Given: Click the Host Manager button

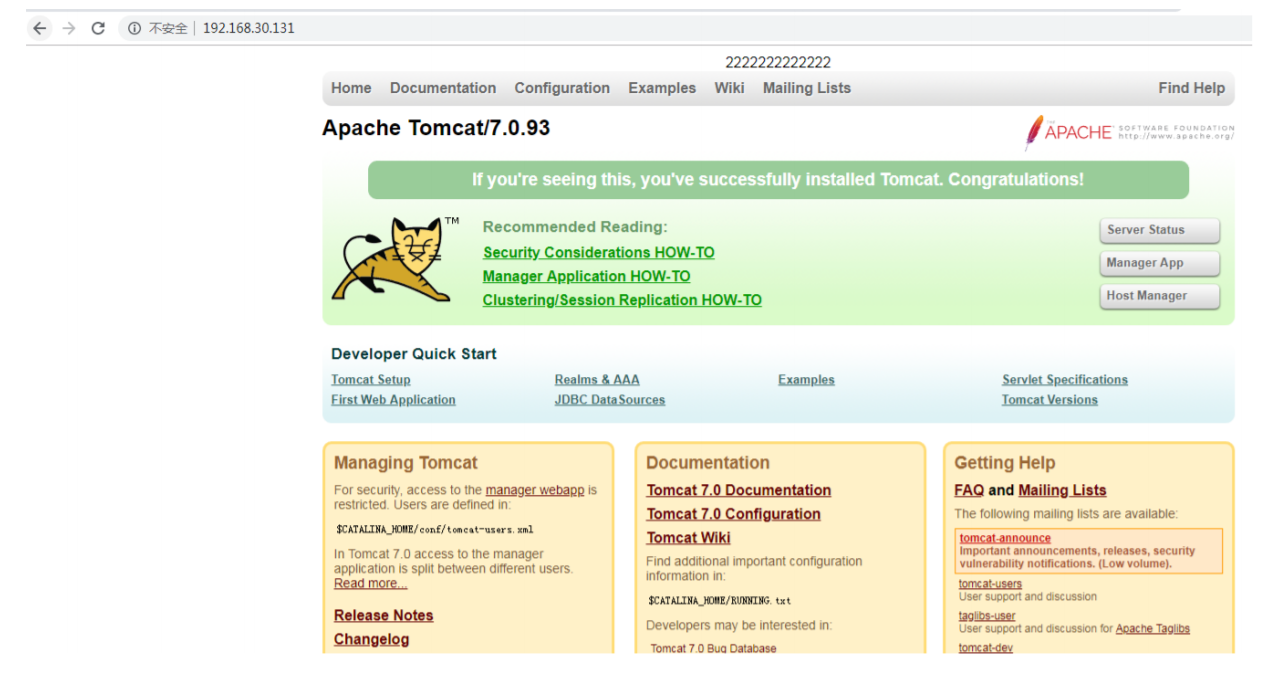Looking at the screenshot, I should (x=1160, y=296).
